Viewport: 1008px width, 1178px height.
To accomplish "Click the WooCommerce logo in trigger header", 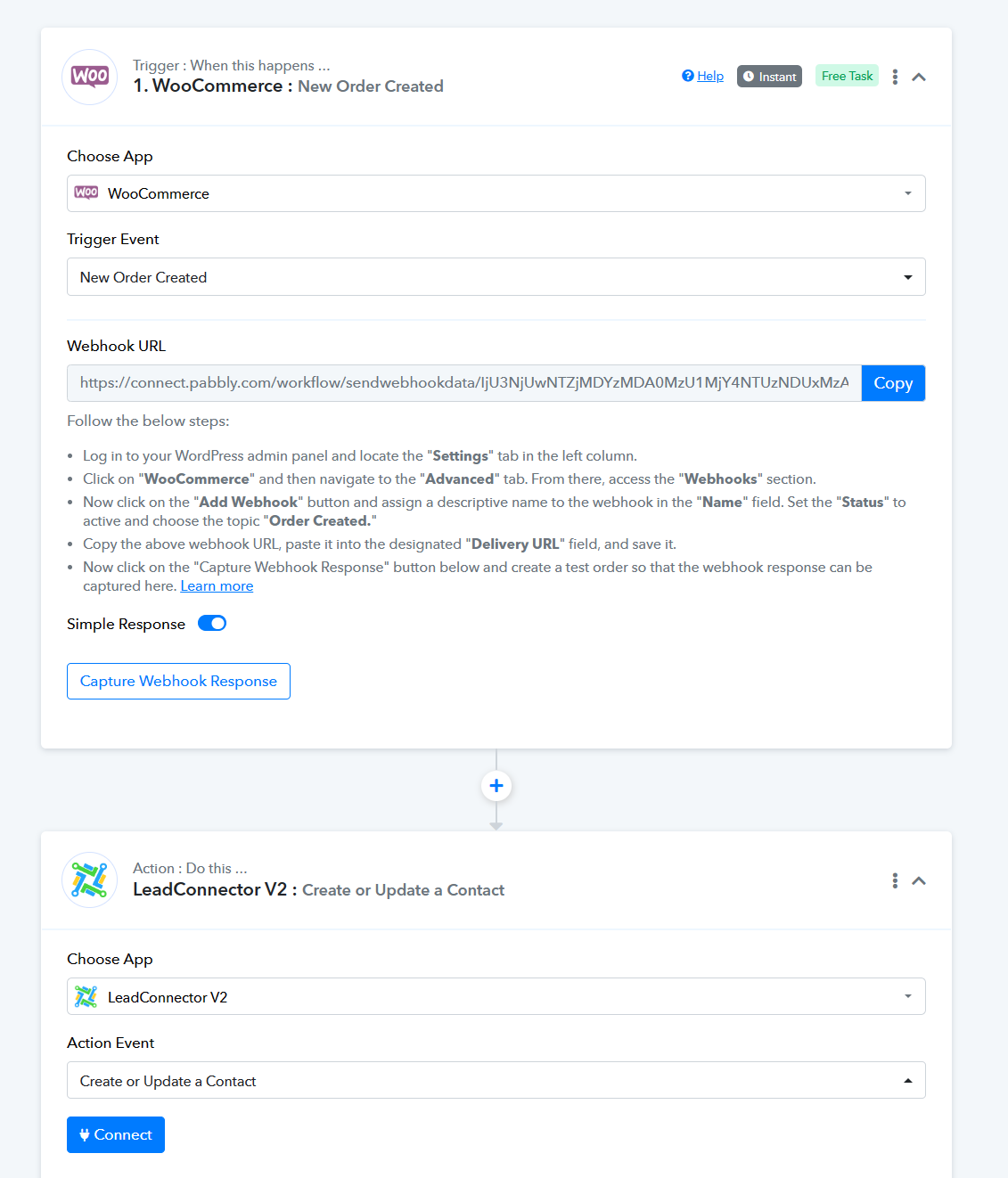I will [x=89, y=77].
